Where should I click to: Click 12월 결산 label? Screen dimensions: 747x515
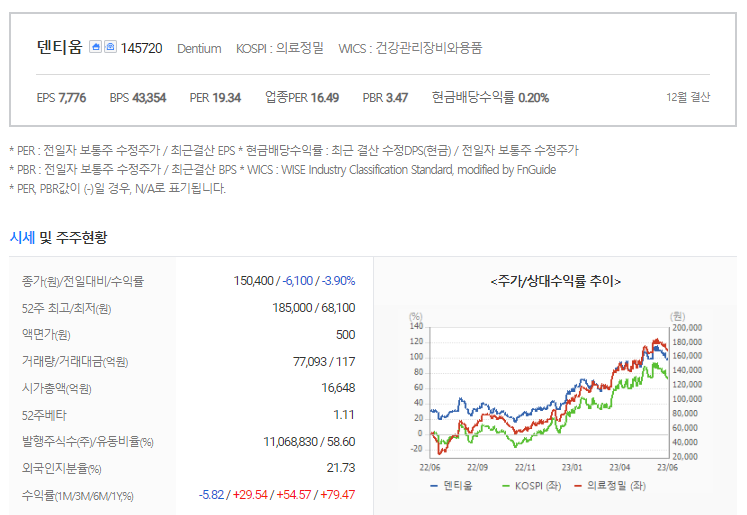[x=688, y=97]
